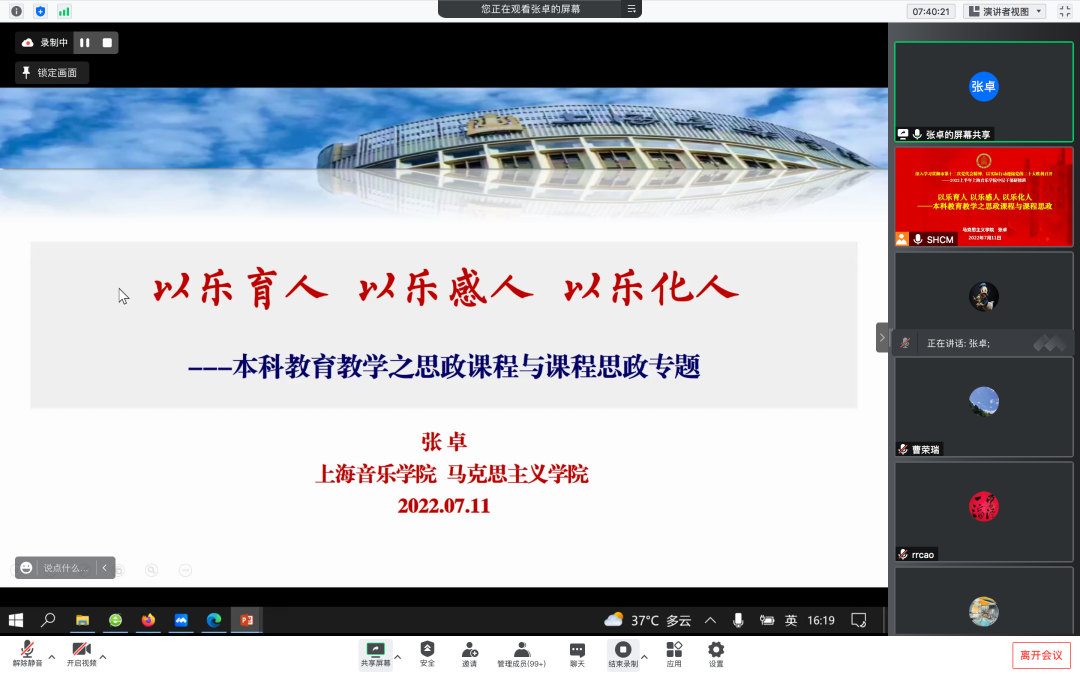This screenshot has width=1080, height=675.
Task: Select SHCM participant video thumbnail
Action: (x=983, y=197)
